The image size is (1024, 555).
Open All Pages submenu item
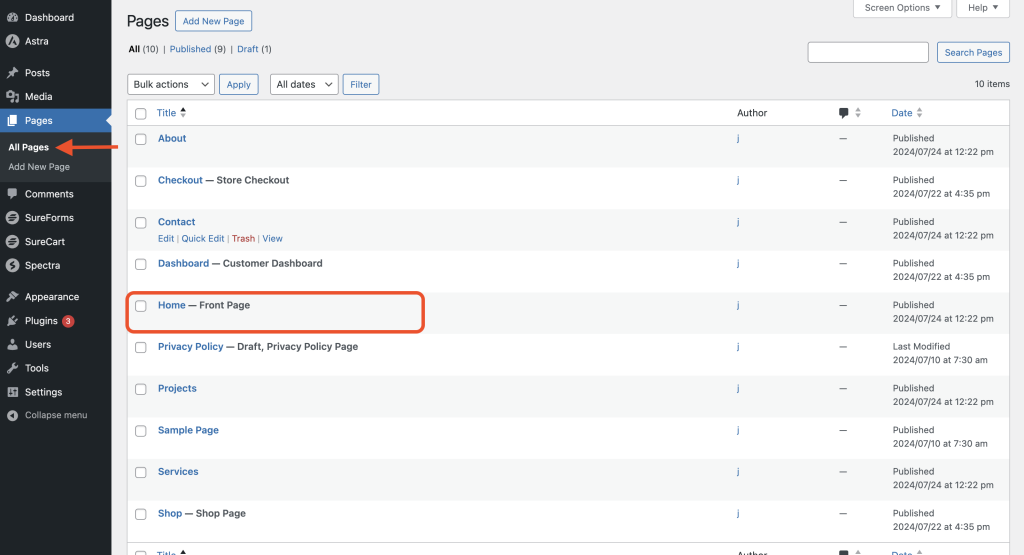(x=29, y=148)
